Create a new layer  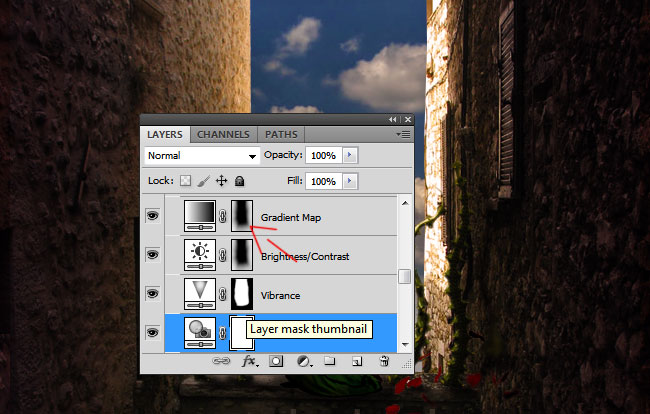tap(357, 361)
